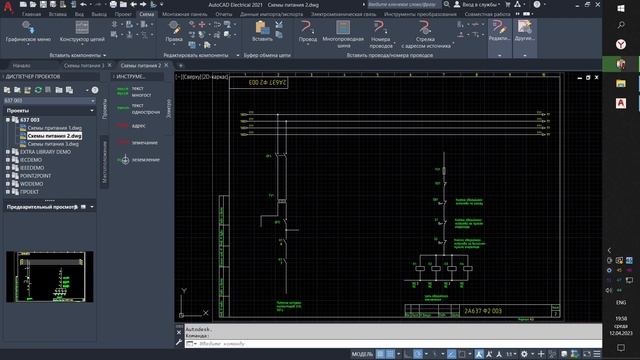The image size is (640, 360).
Task: Toggle object snap square in status bar
Action: (x=462, y=354)
